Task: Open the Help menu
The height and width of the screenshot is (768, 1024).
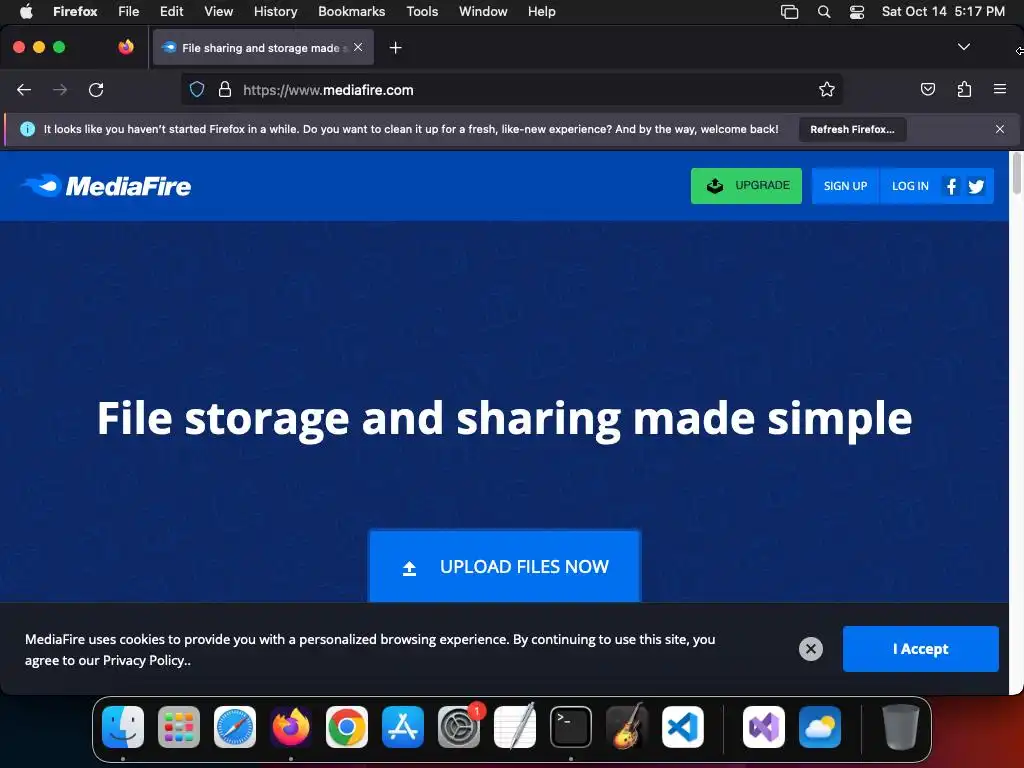Action: point(541,11)
